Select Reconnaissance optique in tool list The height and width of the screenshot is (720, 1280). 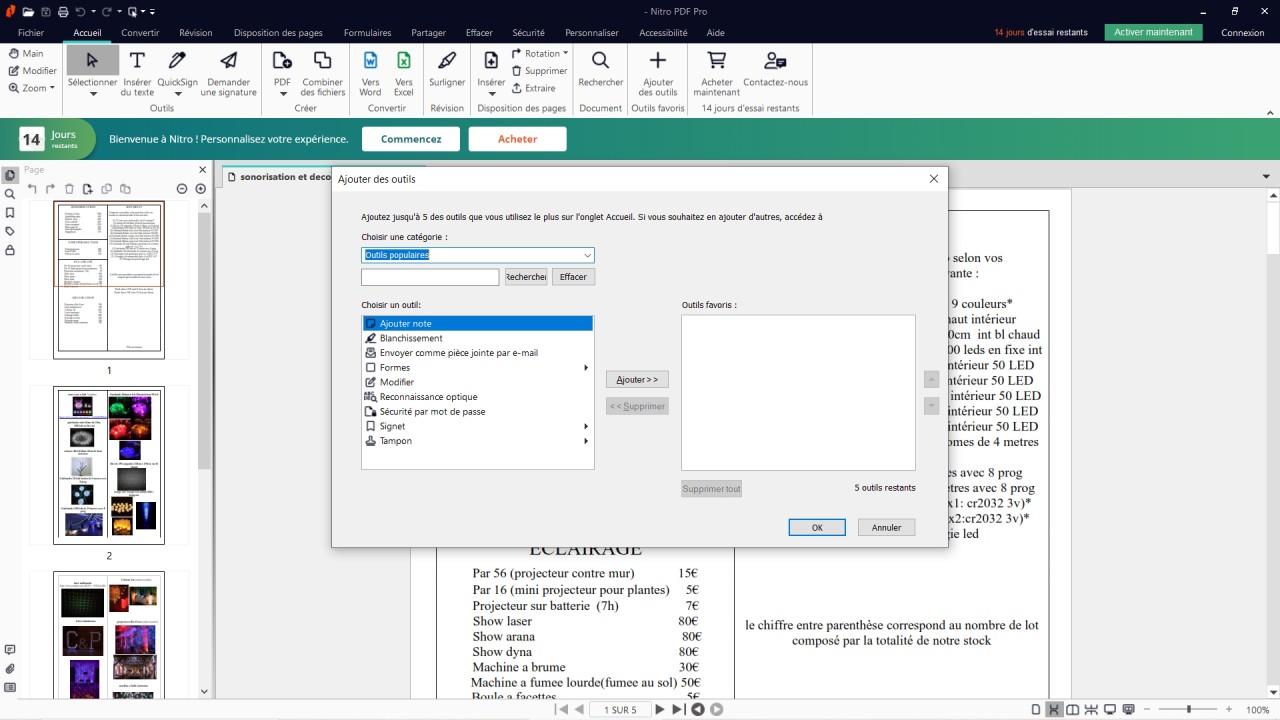[x=428, y=397]
